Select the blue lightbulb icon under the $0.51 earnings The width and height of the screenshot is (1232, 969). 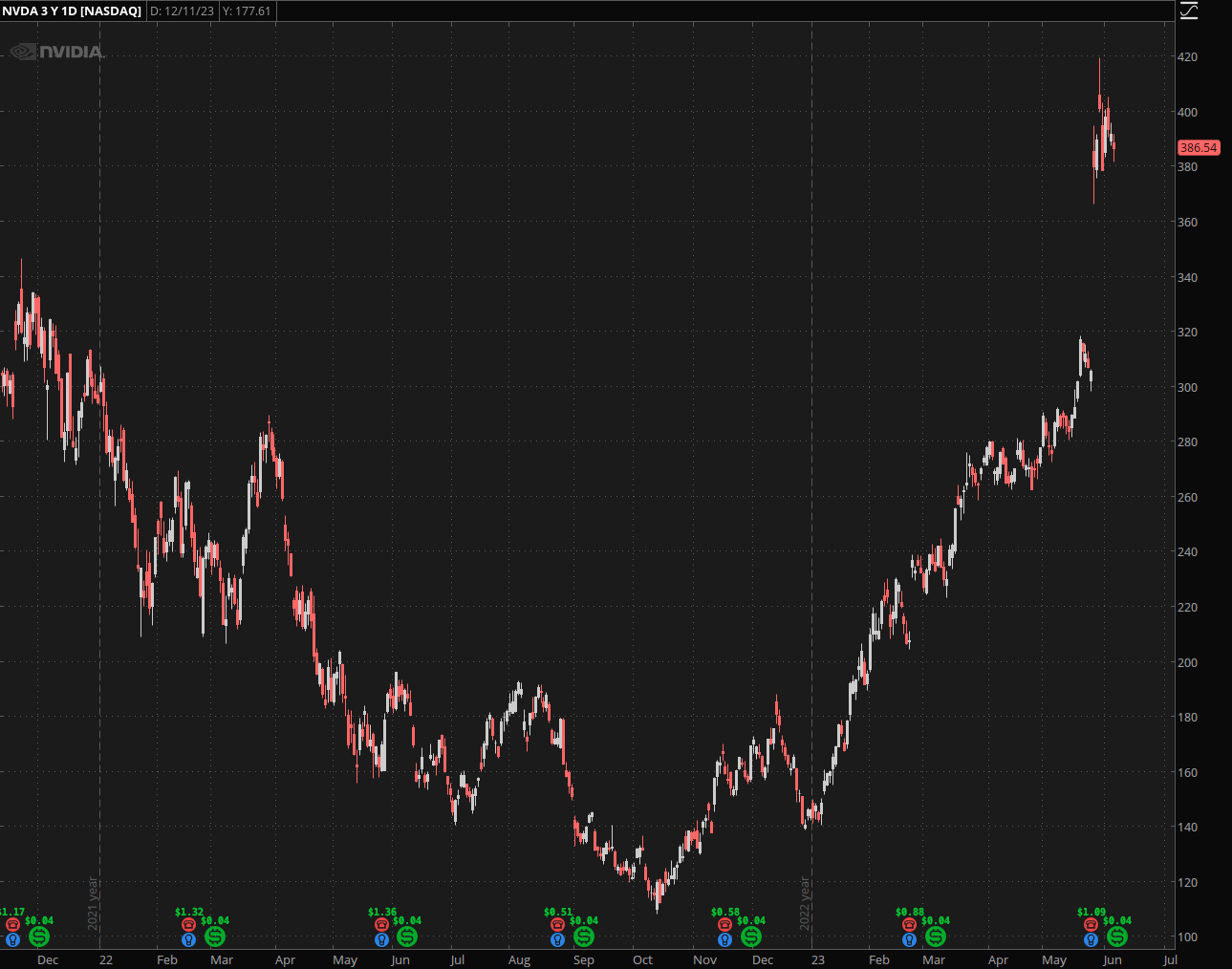558,940
